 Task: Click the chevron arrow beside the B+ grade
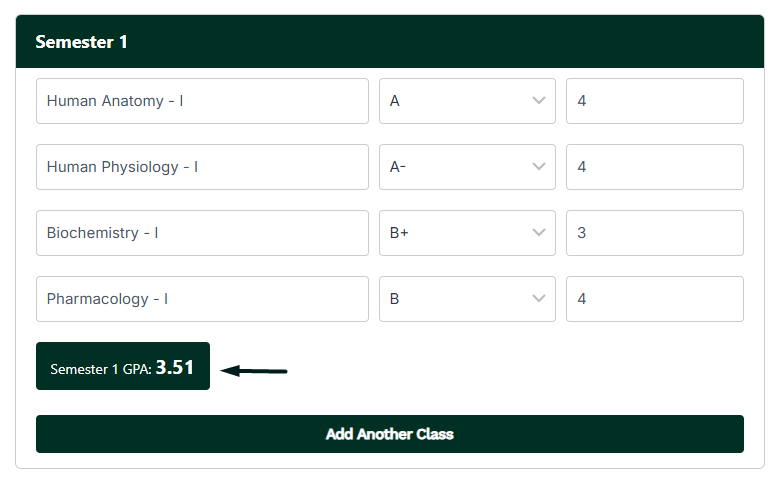point(539,233)
